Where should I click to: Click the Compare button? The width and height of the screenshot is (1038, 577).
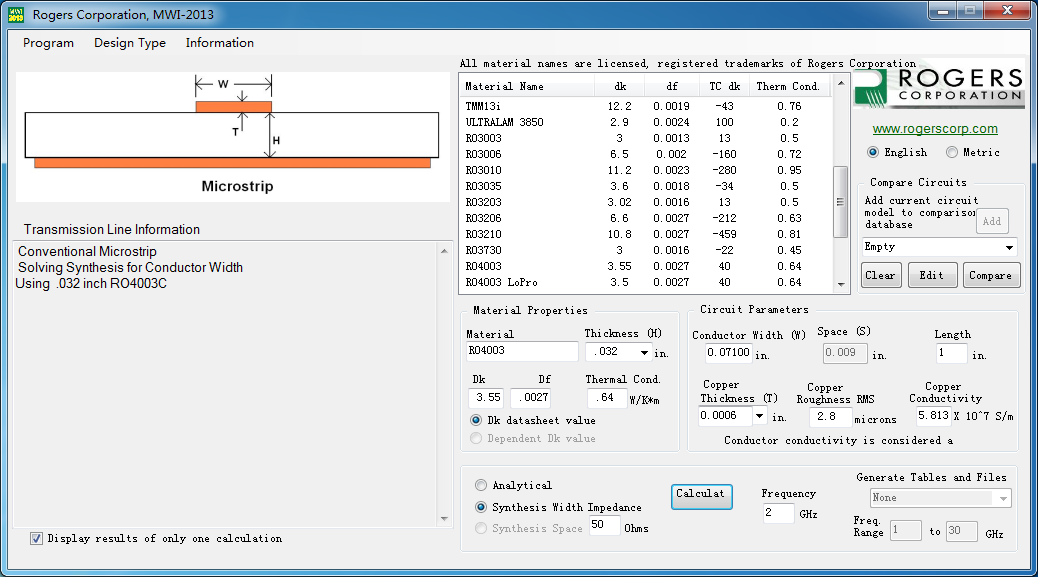[990, 275]
